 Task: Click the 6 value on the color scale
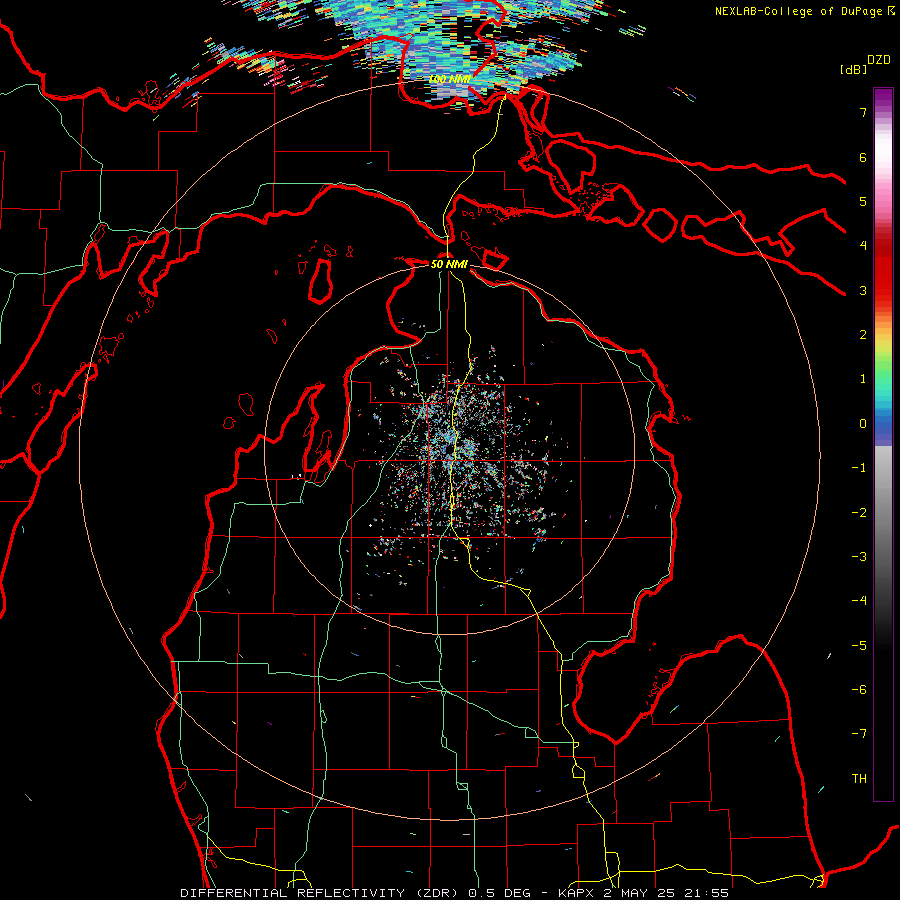coord(863,157)
